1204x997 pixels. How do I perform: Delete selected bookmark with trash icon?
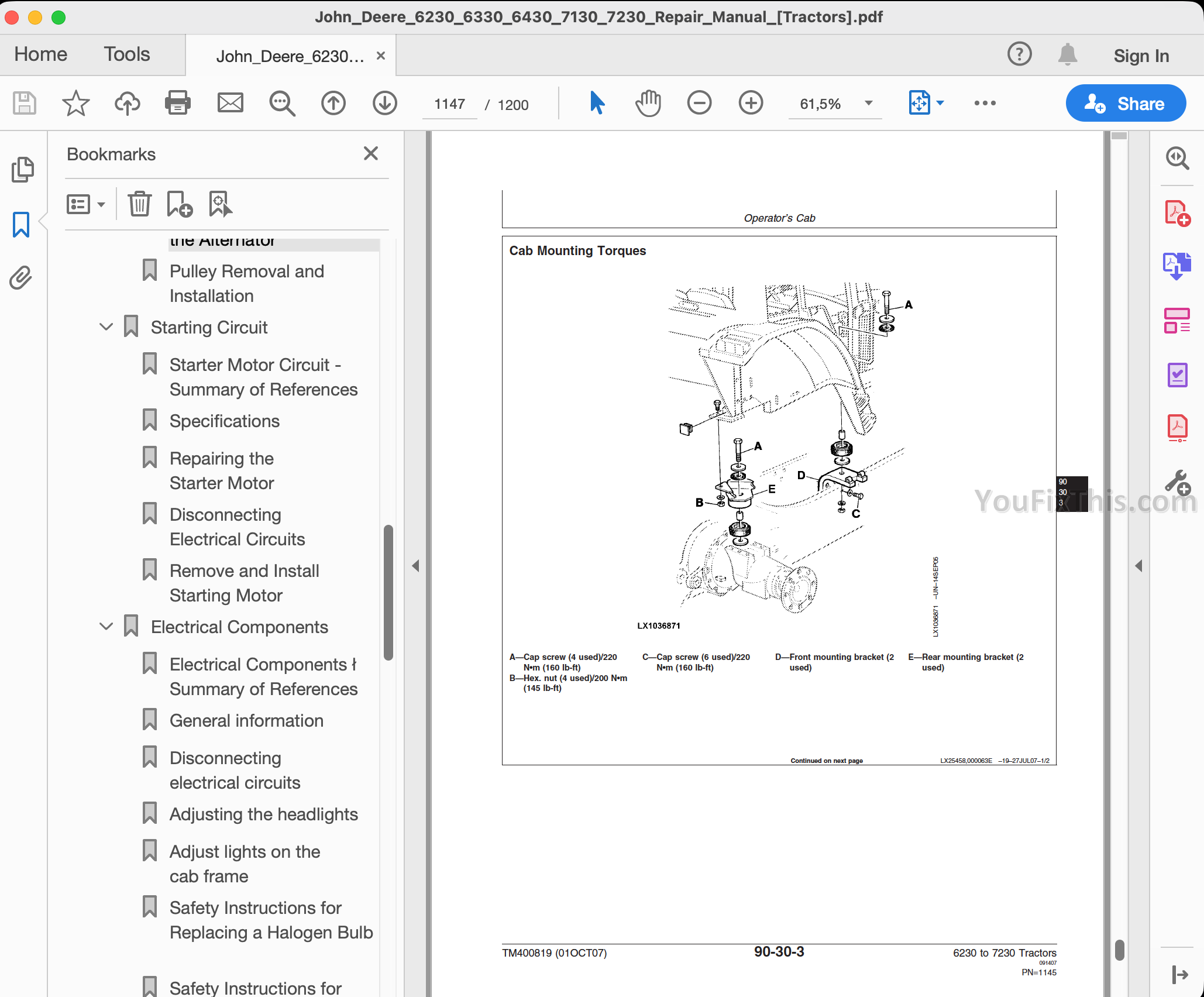(x=139, y=204)
